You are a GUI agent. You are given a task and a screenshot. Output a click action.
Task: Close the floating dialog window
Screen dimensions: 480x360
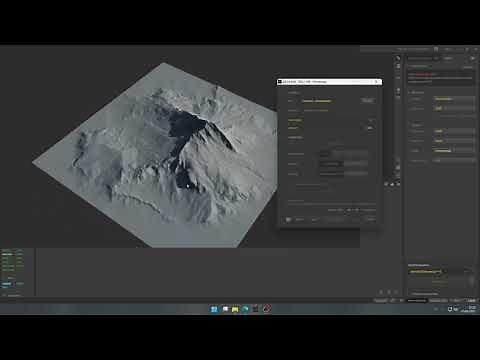(x=377, y=82)
